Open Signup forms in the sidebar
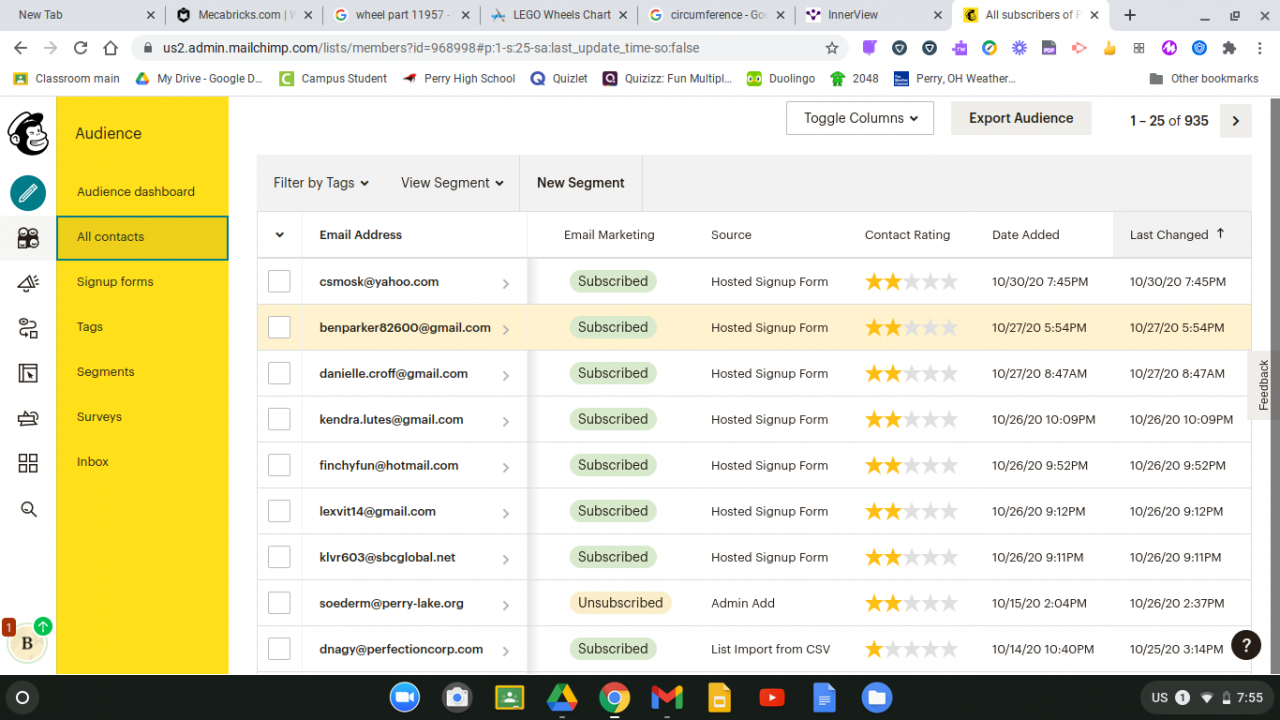This screenshot has width=1280, height=720. click(x=115, y=282)
